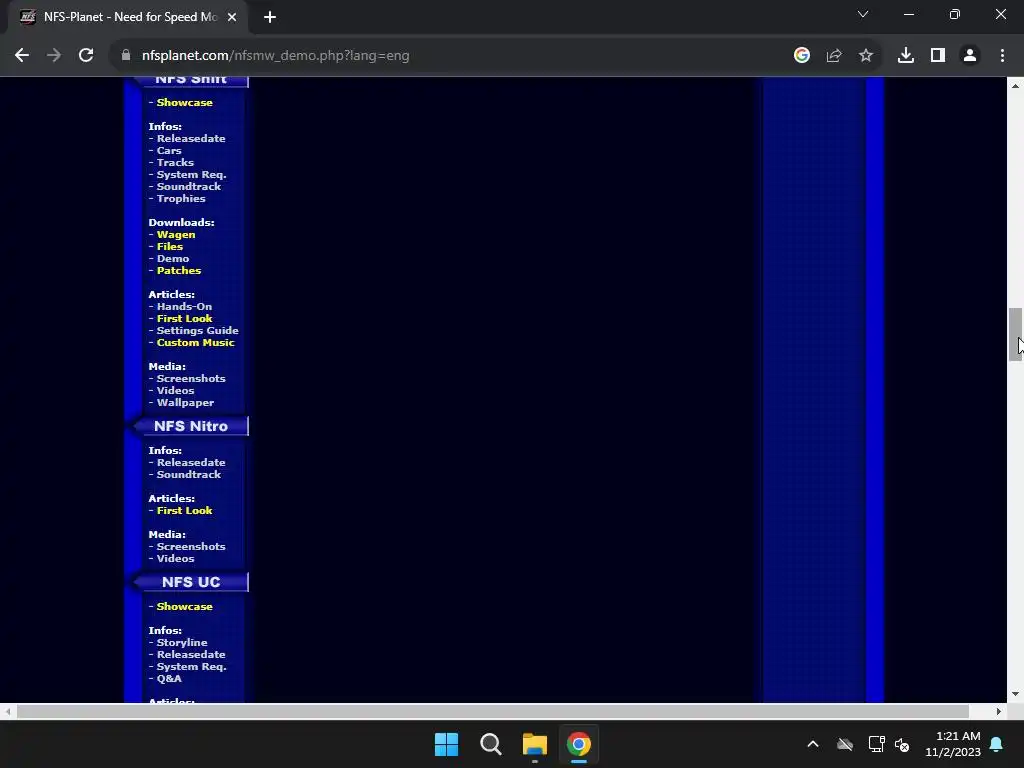Open NFS Shift Trophies page
Screen dimensions: 1024x768
click(x=181, y=199)
